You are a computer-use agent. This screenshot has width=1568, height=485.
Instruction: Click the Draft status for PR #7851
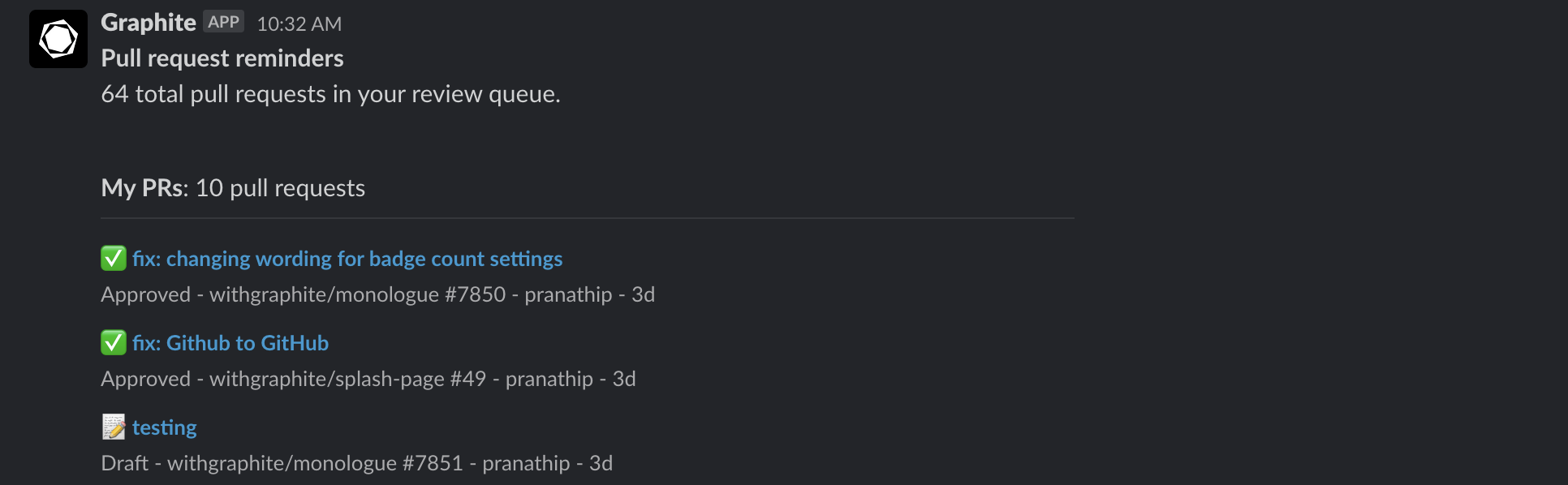point(125,463)
